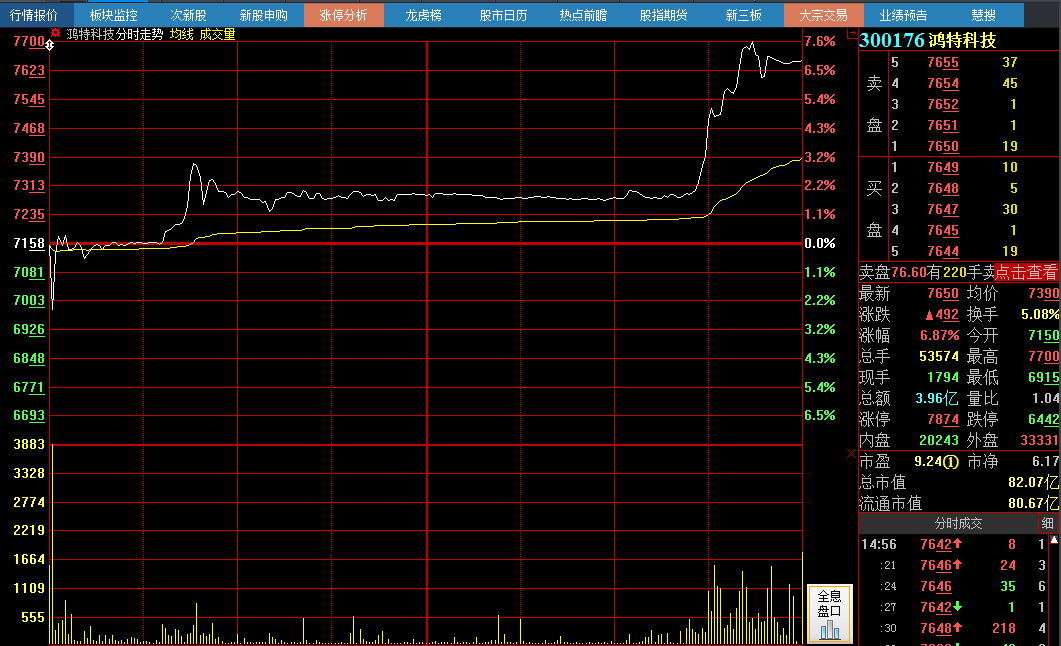Click the 今开 value 7150
This screenshot has height=646, width=1061.
(x=1043, y=336)
